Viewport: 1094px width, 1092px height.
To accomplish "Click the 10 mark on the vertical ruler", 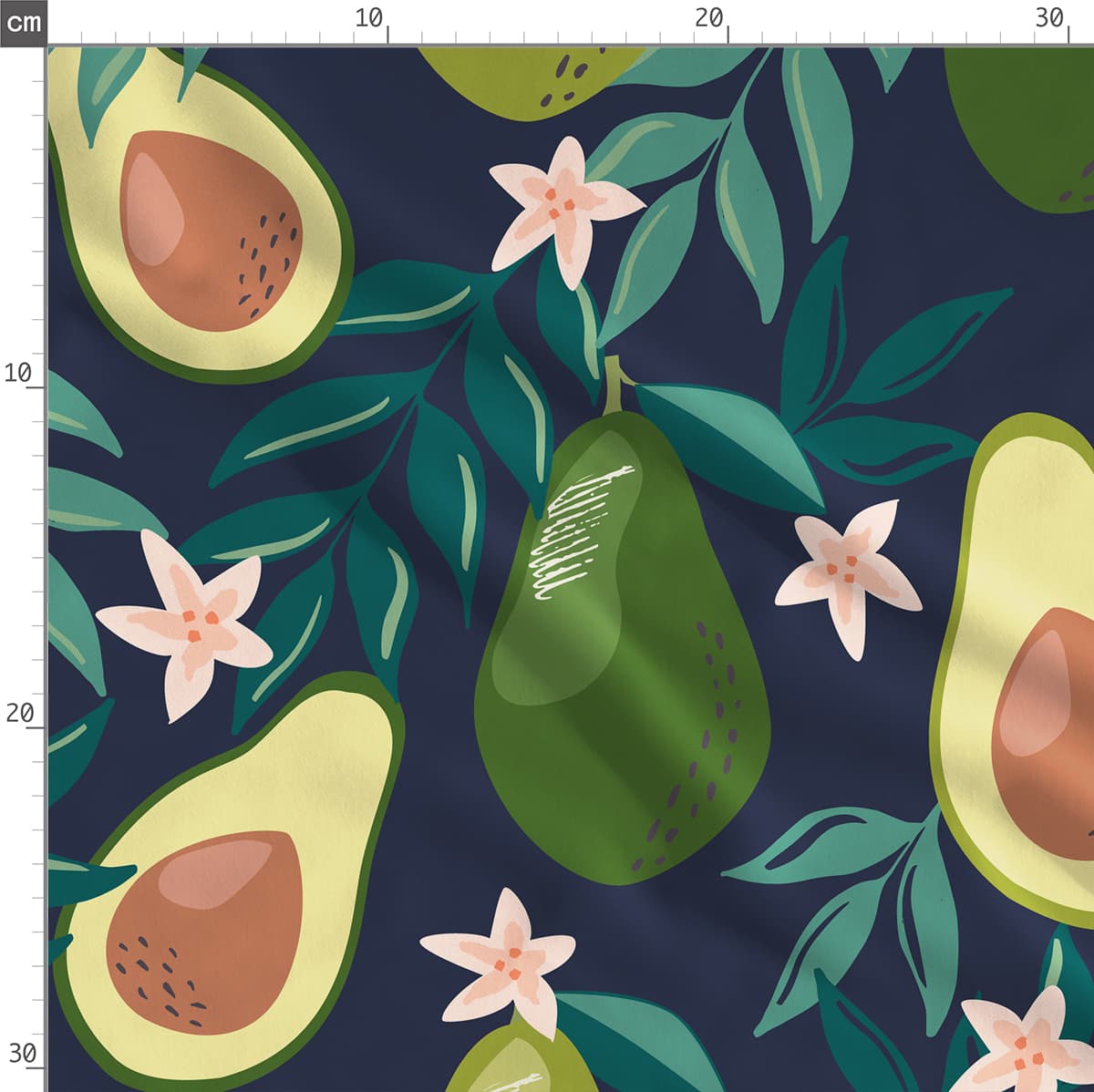I will (18, 372).
